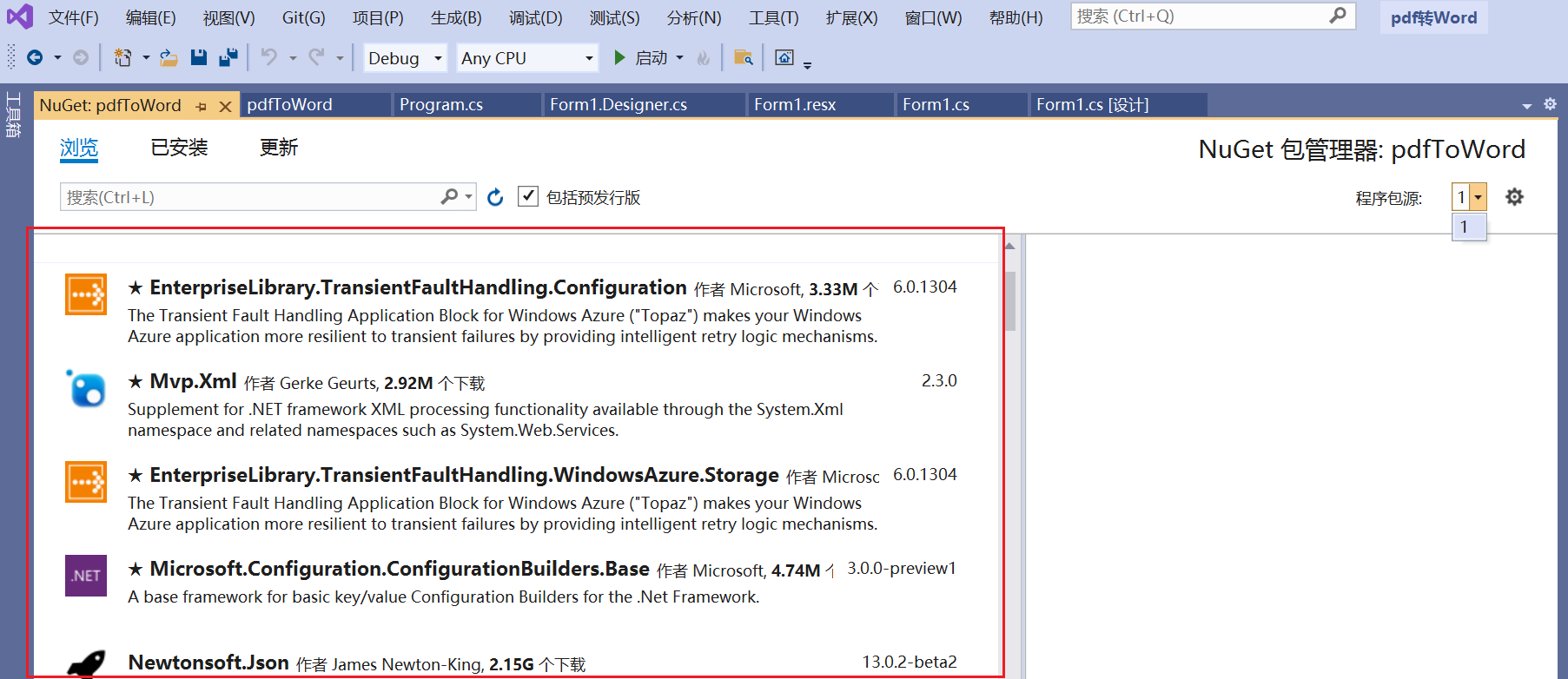This screenshot has height=679, width=1568.
Task: Toggle the include prerelease checkbox
Action: pos(527,196)
